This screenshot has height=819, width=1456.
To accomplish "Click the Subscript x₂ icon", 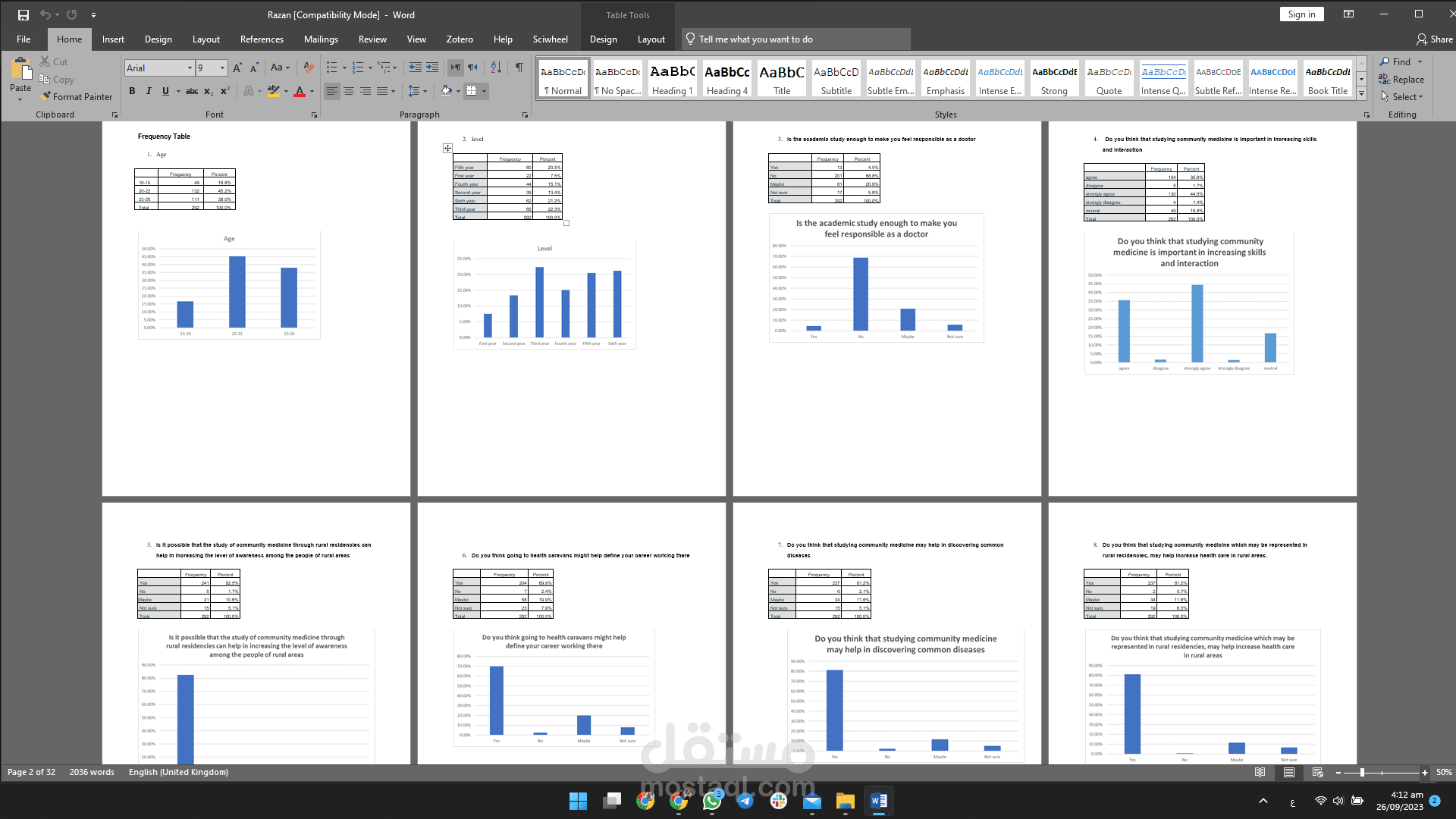I will 209,91.
